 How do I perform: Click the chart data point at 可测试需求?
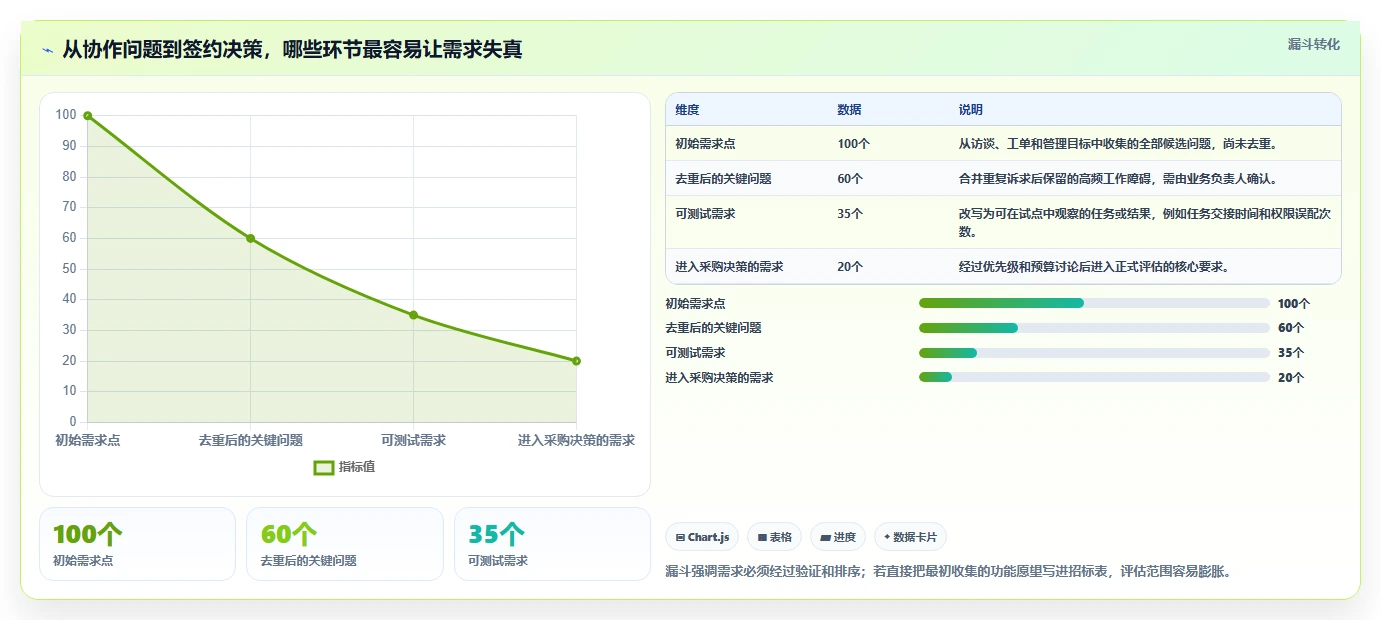coord(413,315)
